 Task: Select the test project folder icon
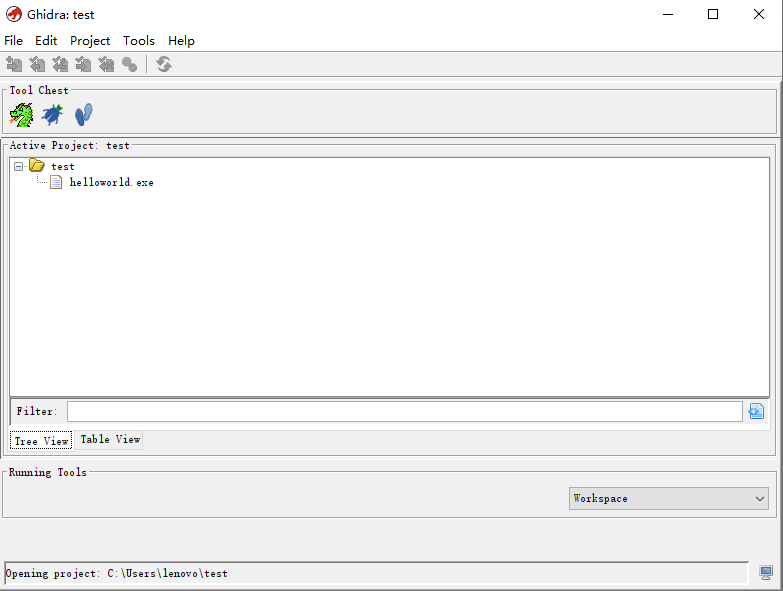(x=36, y=165)
